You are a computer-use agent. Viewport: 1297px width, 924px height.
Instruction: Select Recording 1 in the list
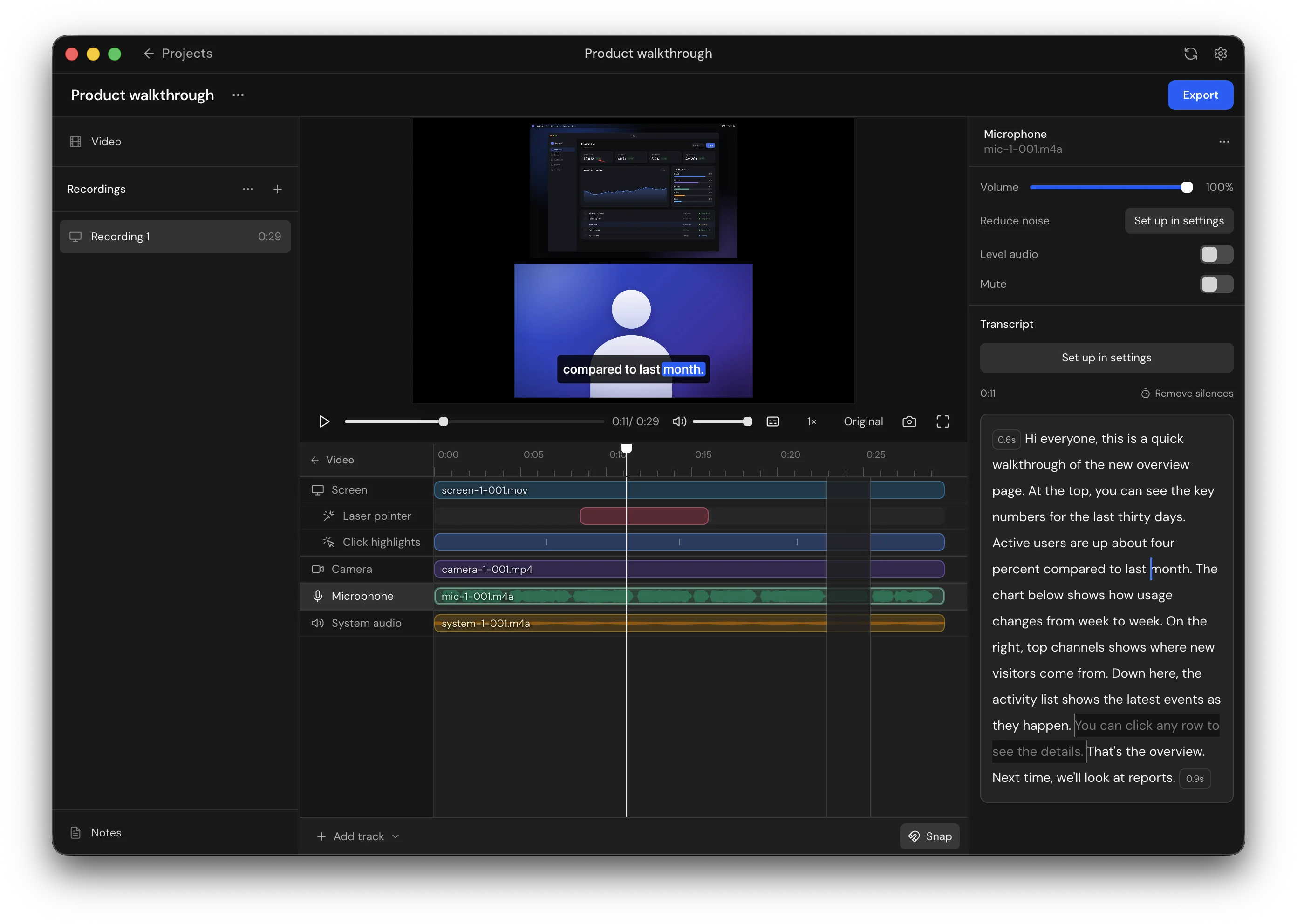pos(175,237)
